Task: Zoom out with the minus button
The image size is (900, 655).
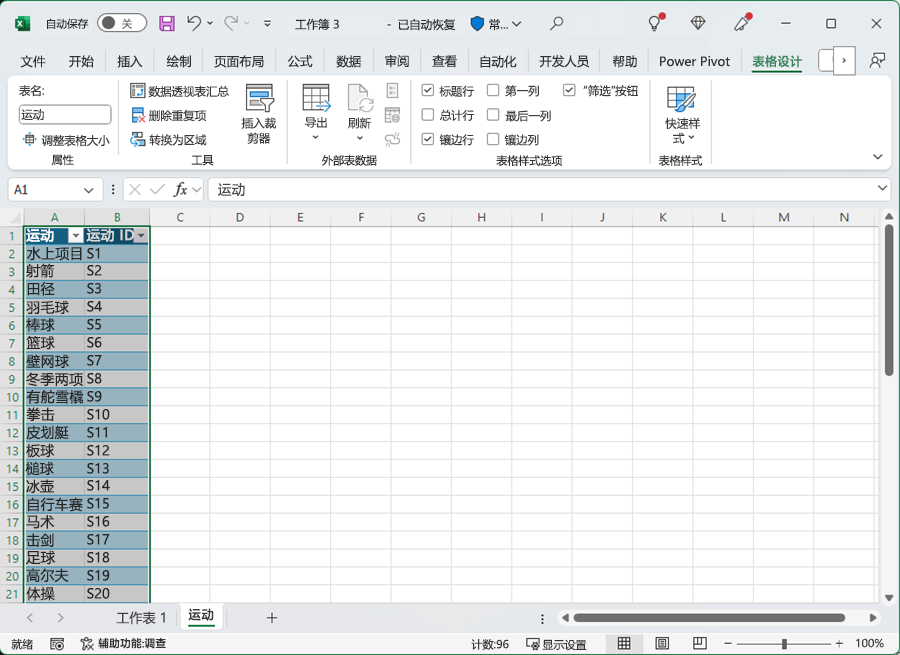Action: coord(728,644)
